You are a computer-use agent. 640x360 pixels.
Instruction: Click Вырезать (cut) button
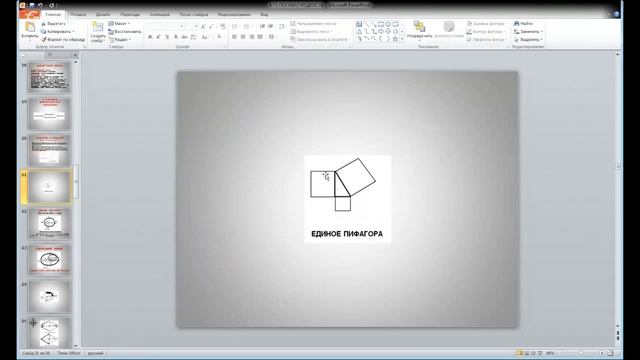click(x=53, y=24)
